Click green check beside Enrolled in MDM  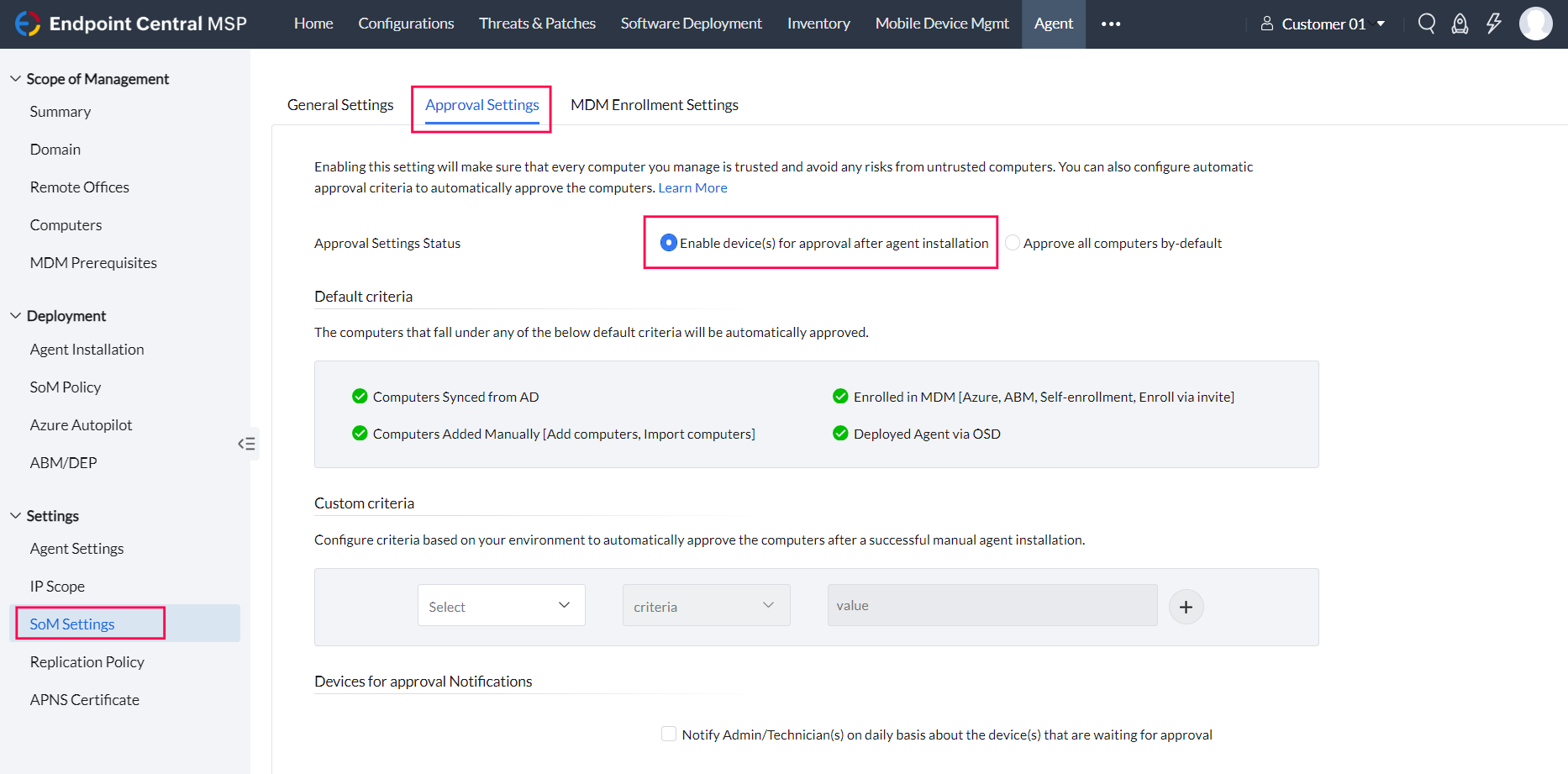tap(840, 397)
